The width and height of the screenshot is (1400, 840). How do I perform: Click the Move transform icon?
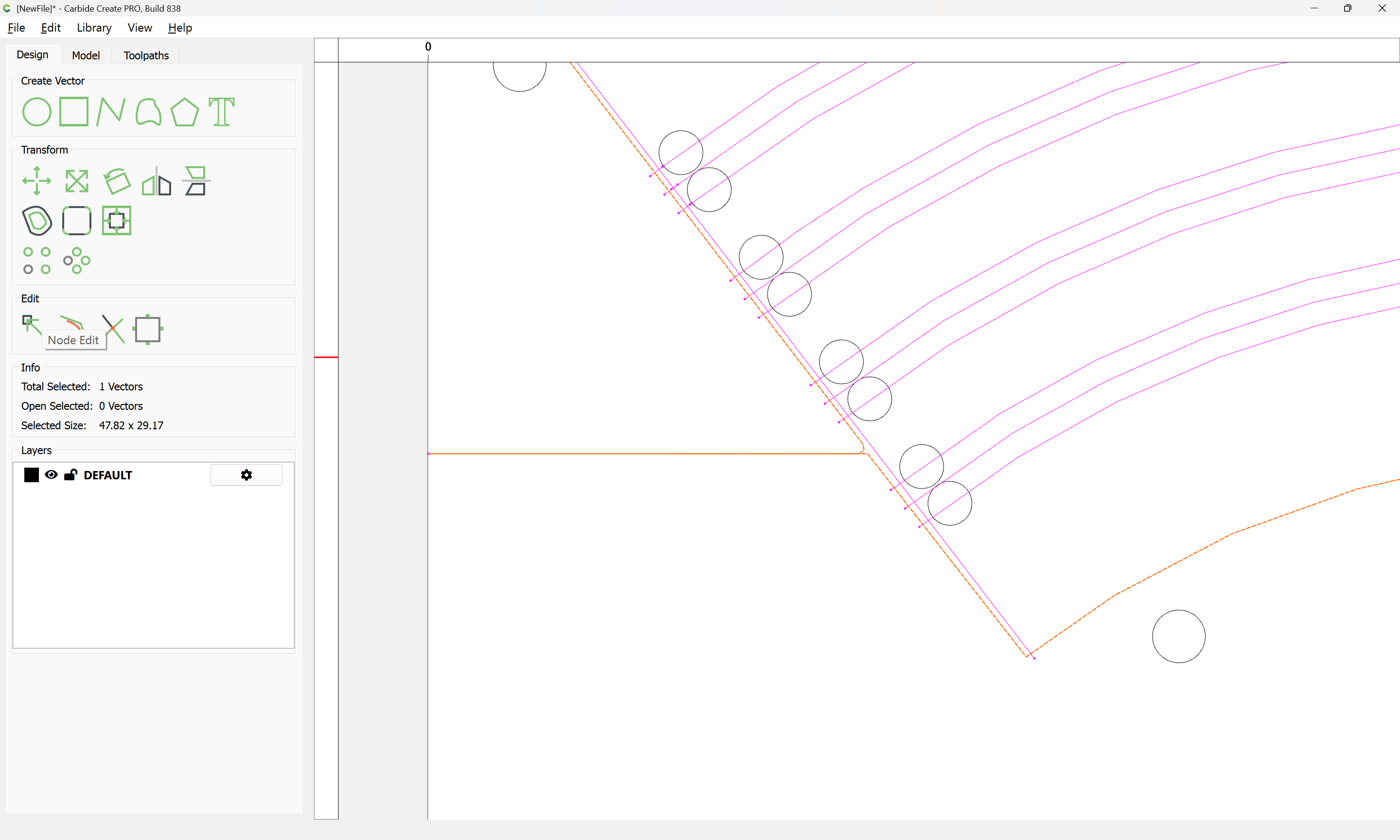coord(37,181)
